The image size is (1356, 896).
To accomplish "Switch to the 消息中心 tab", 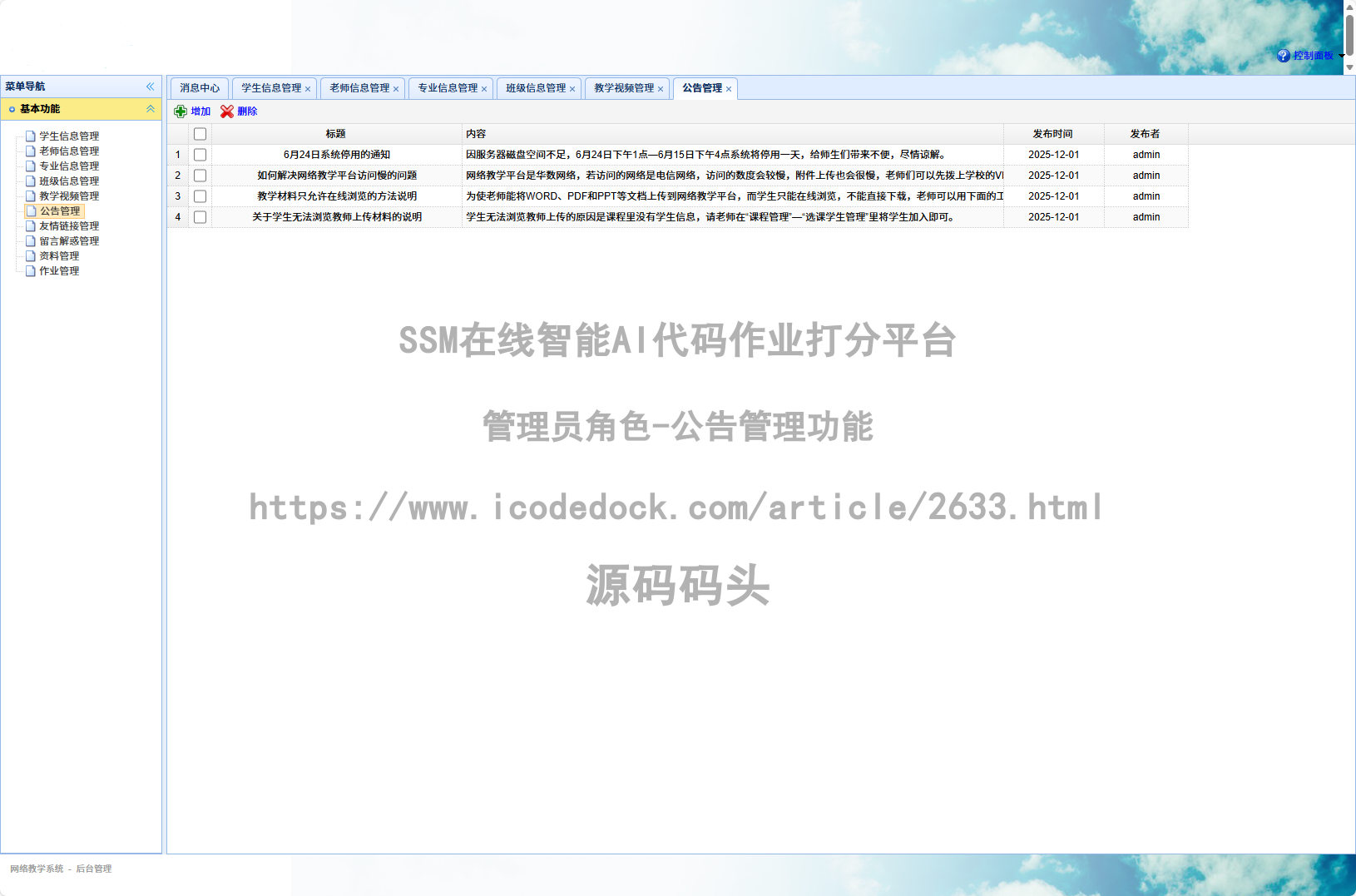I will coord(197,88).
